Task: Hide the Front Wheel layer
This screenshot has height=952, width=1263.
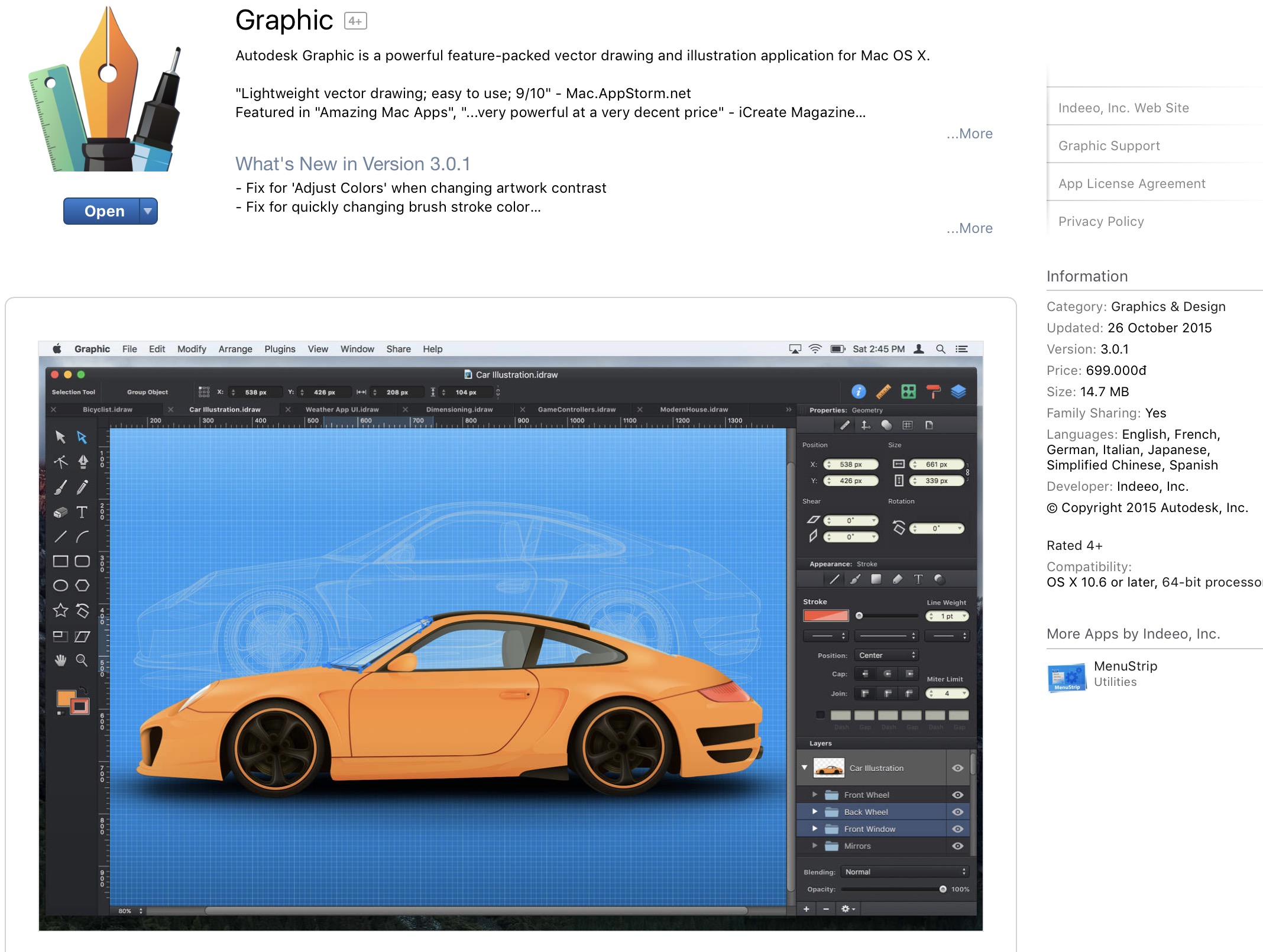Action: tap(958, 795)
